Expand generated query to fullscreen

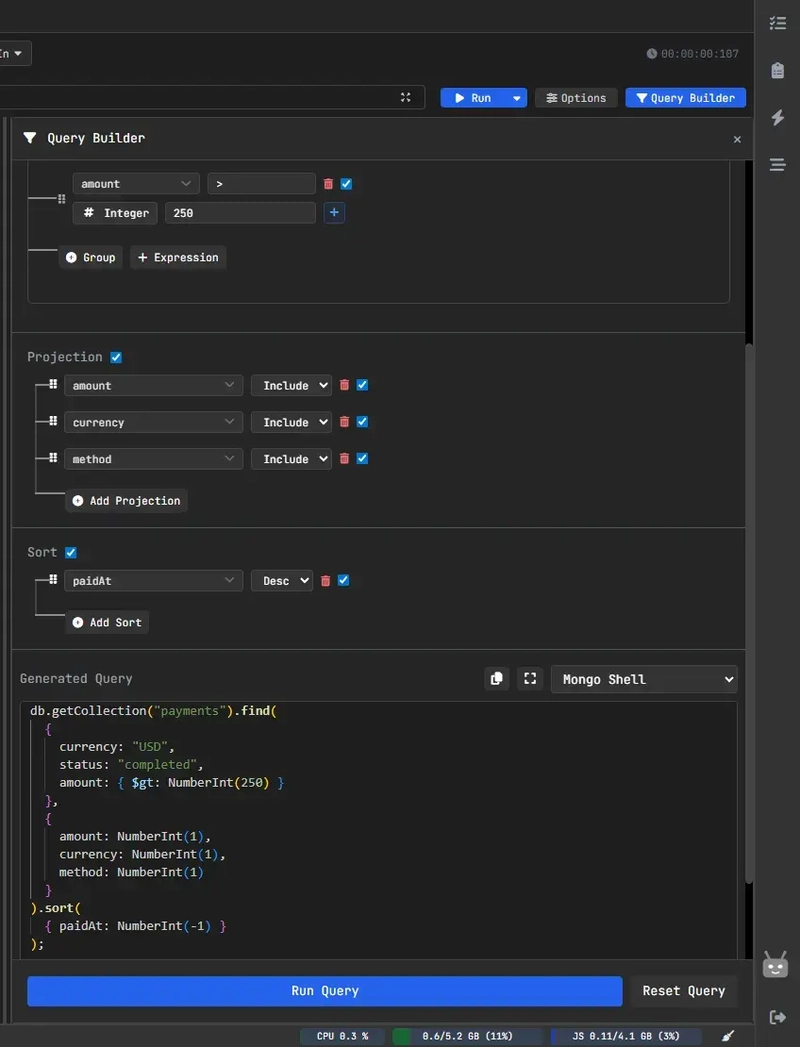530,679
